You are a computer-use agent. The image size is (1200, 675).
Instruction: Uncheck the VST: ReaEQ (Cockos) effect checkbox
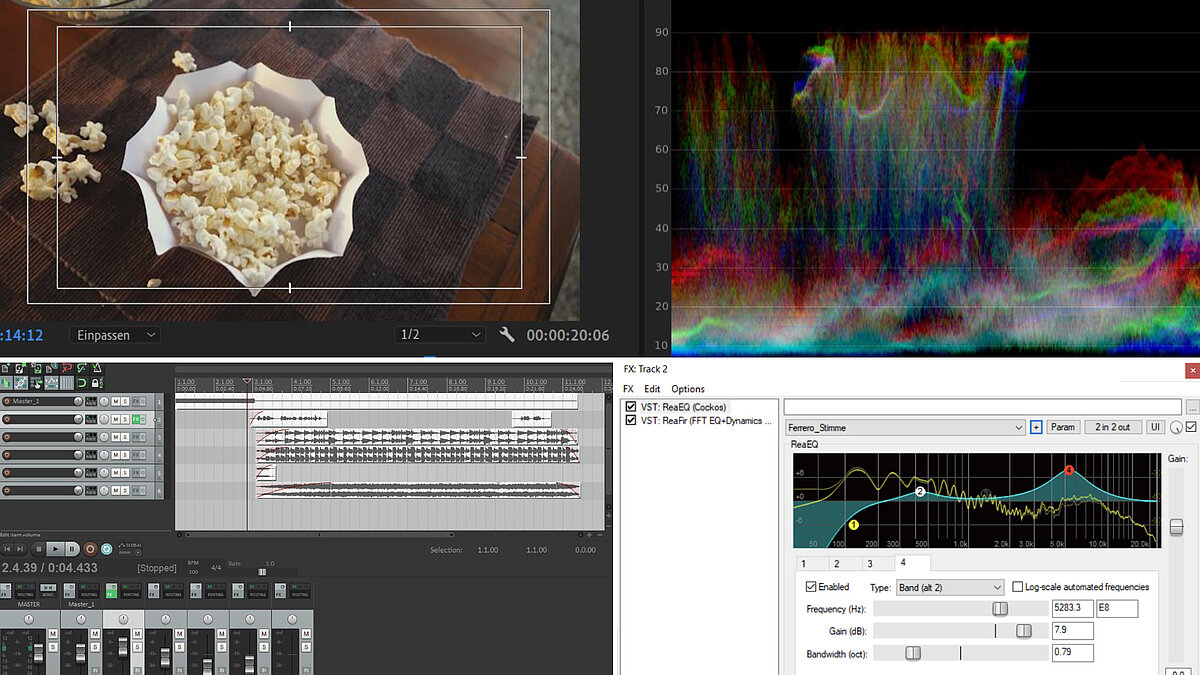click(x=630, y=407)
